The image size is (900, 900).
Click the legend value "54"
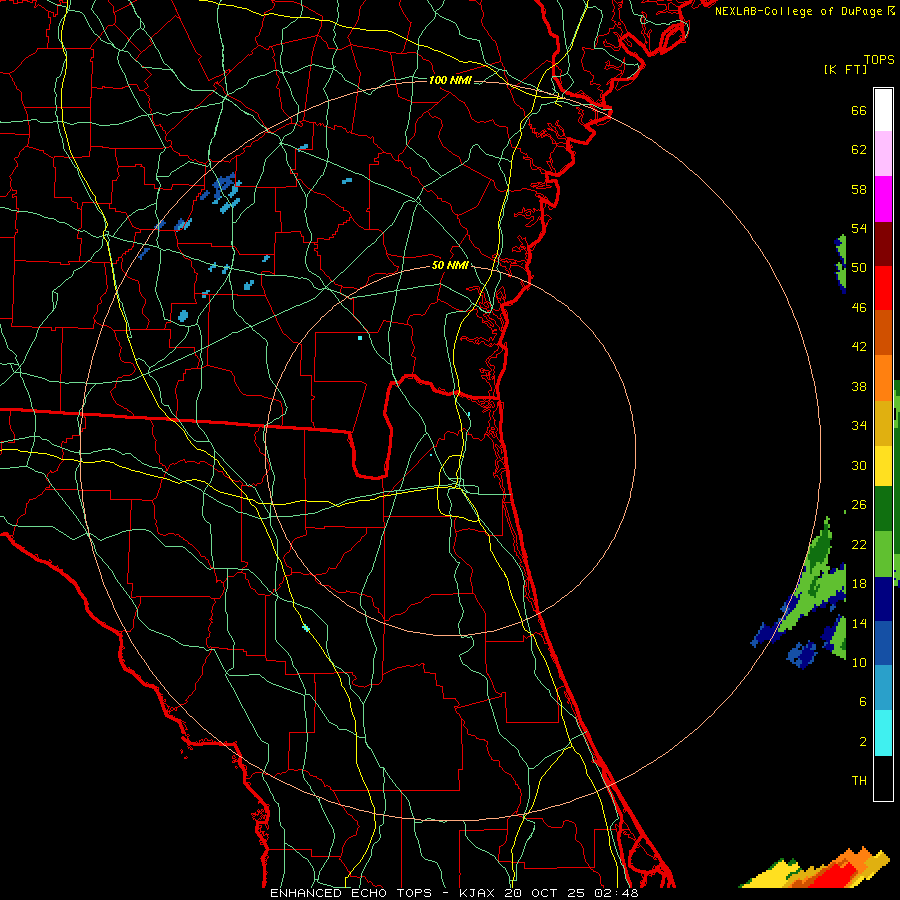point(859,228)
